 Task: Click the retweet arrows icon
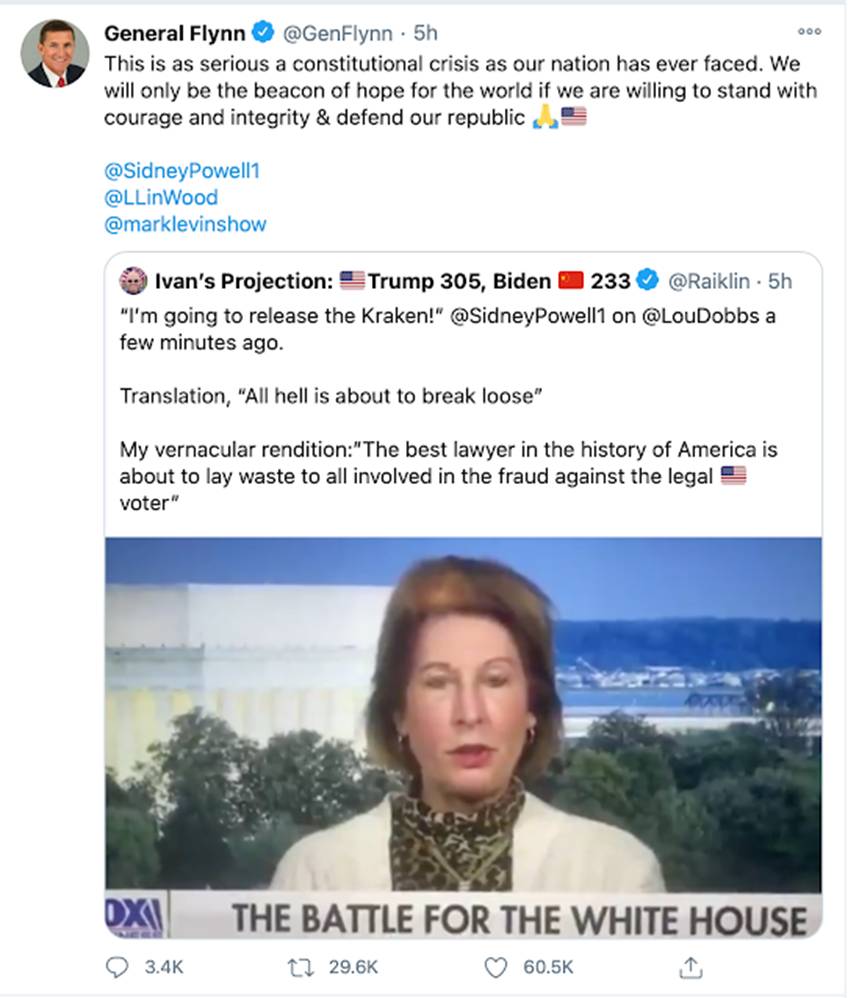click(297, 967)
